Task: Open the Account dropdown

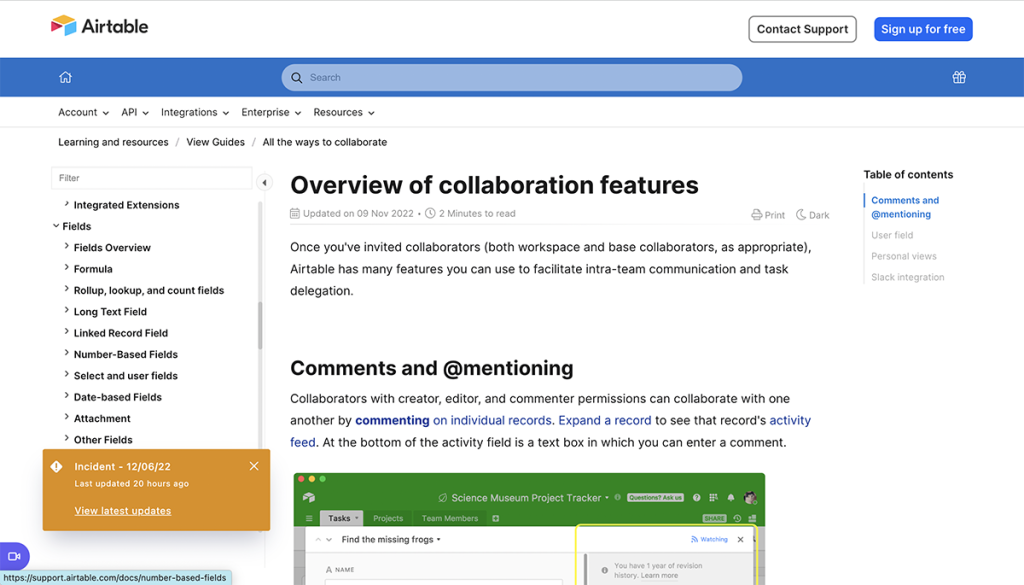Action: coord(82,112)
